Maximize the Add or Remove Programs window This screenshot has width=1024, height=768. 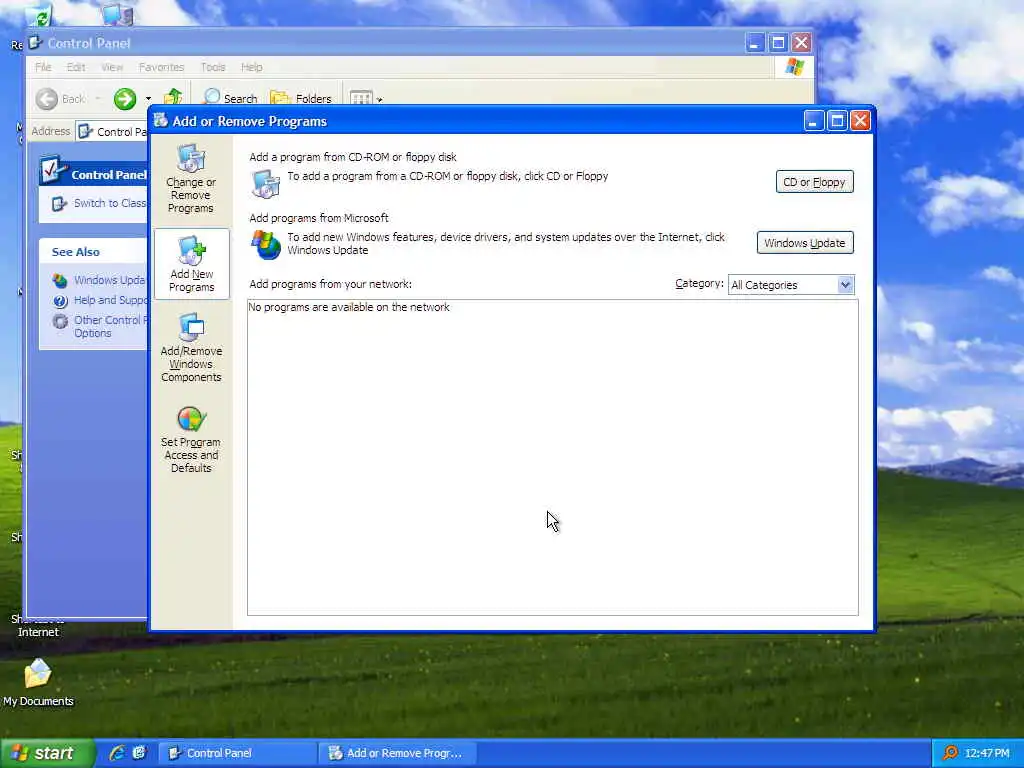click(837, 121)
